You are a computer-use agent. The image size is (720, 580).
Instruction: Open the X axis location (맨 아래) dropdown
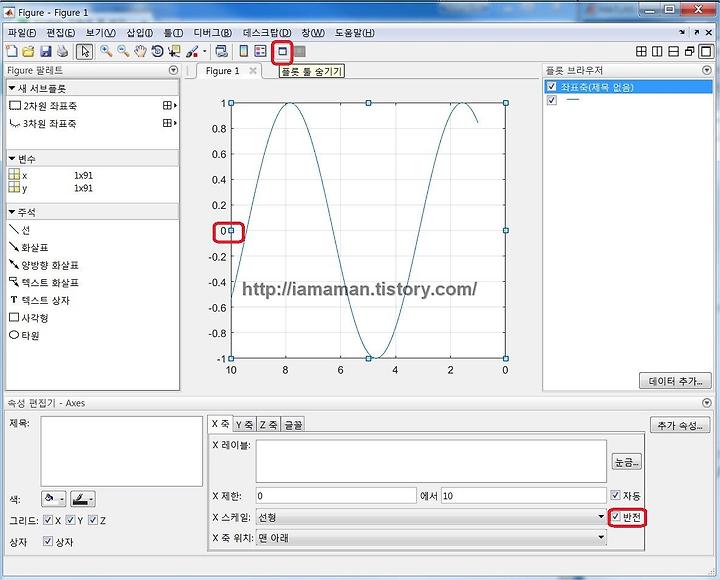click(x=431, y=537)
